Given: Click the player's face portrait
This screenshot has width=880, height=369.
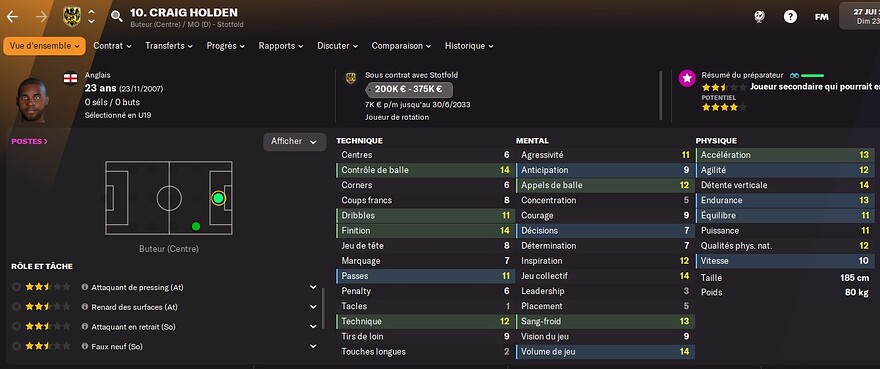Looking at the screenshot, I should [32, 100].
